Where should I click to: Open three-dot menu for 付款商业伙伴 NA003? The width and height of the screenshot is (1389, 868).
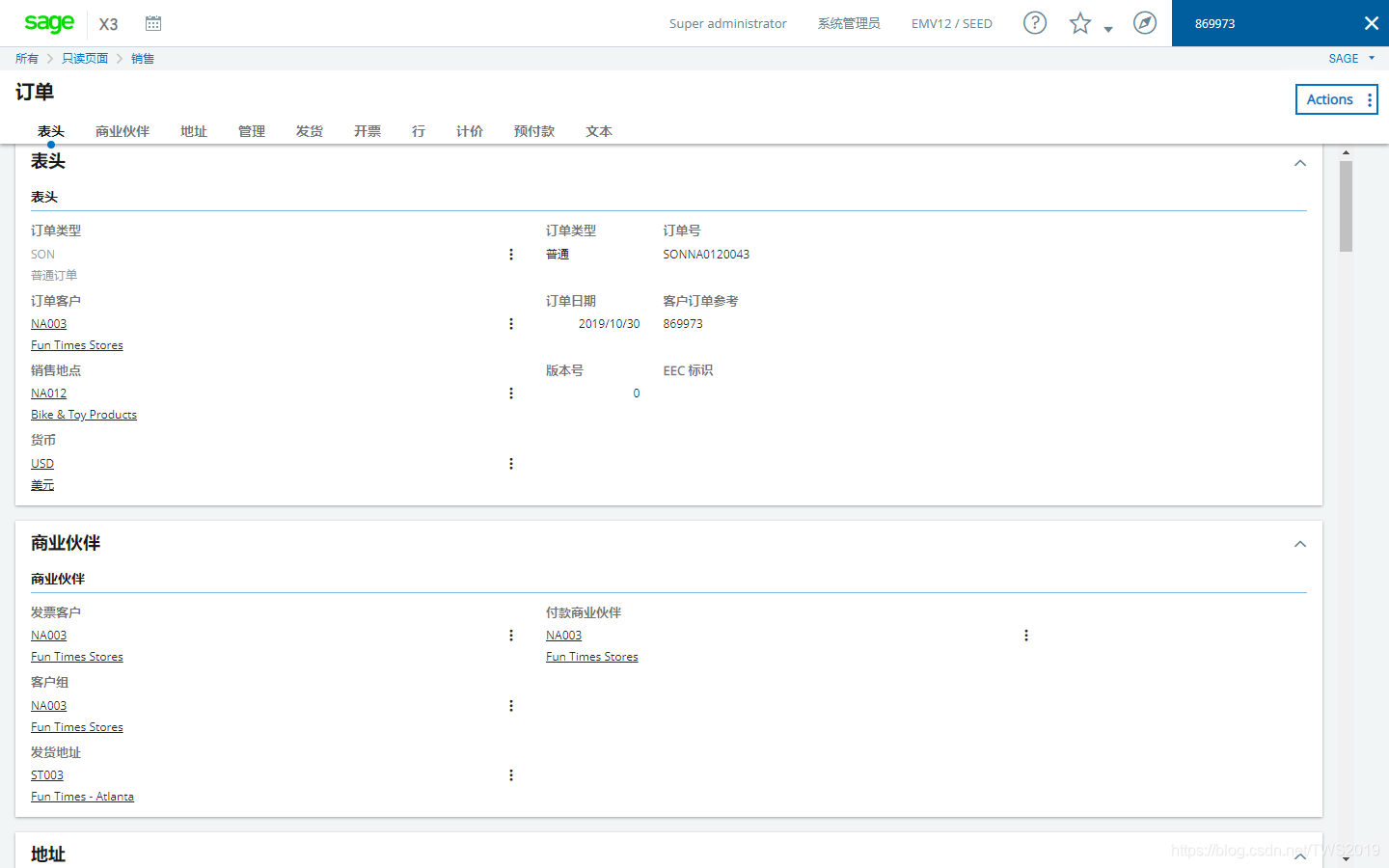[1026, 636]
